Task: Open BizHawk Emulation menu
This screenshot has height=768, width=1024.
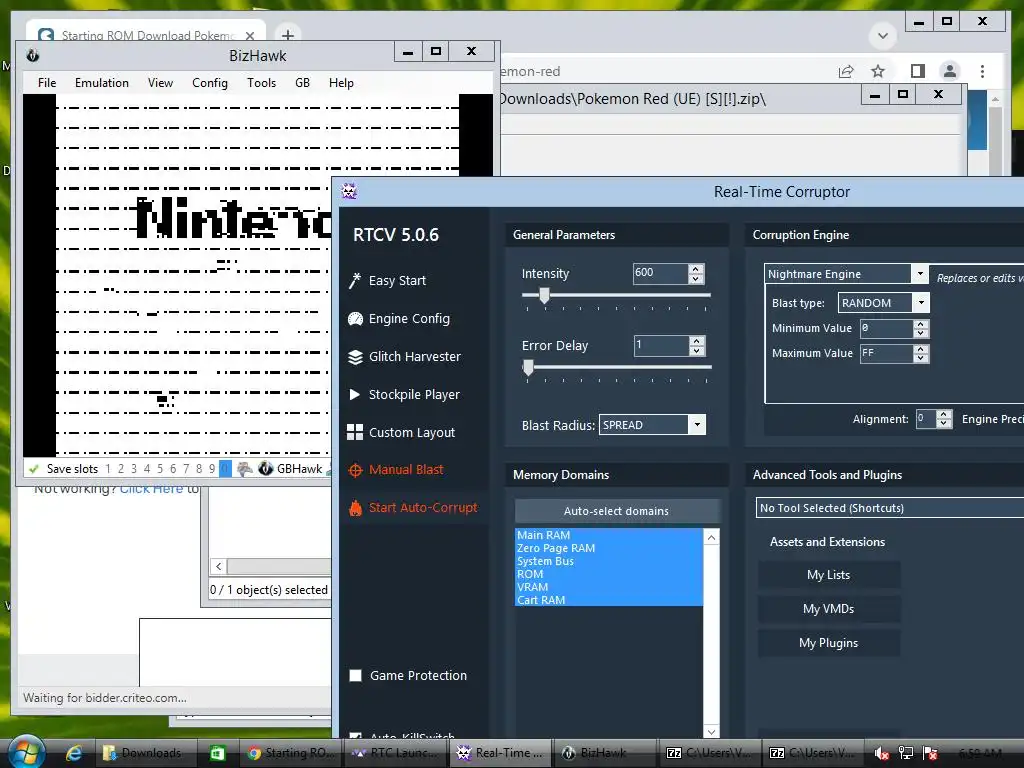Action: click(x=102, y=83)
